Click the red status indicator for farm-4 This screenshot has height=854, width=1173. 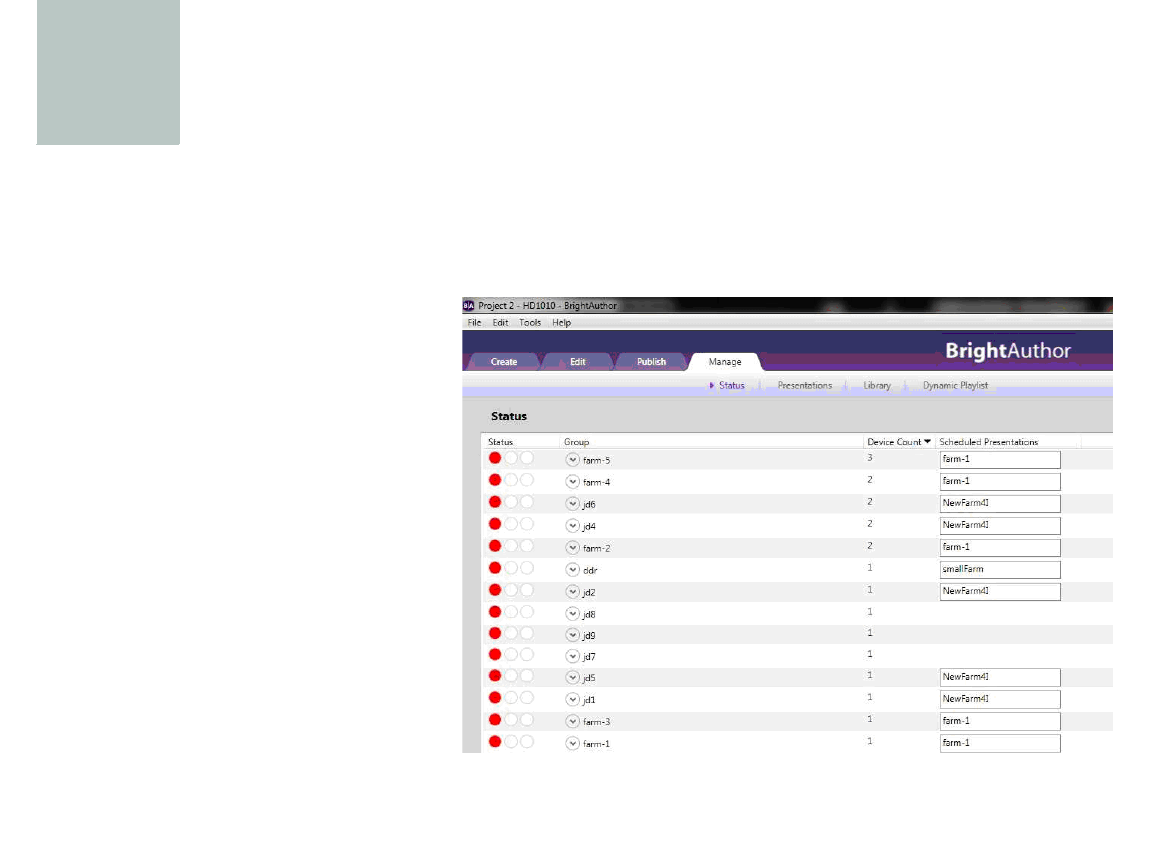pos(495,479)
